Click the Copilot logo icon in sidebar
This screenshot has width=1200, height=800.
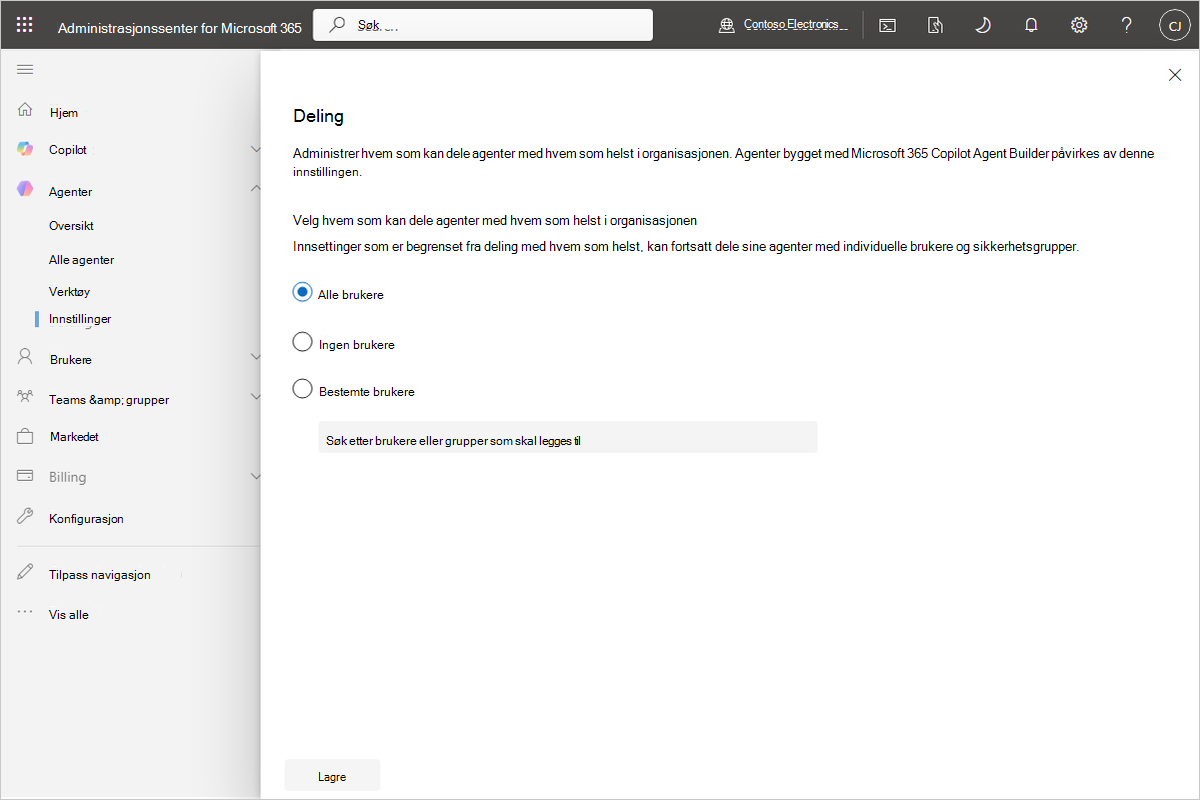click(25, 149)
